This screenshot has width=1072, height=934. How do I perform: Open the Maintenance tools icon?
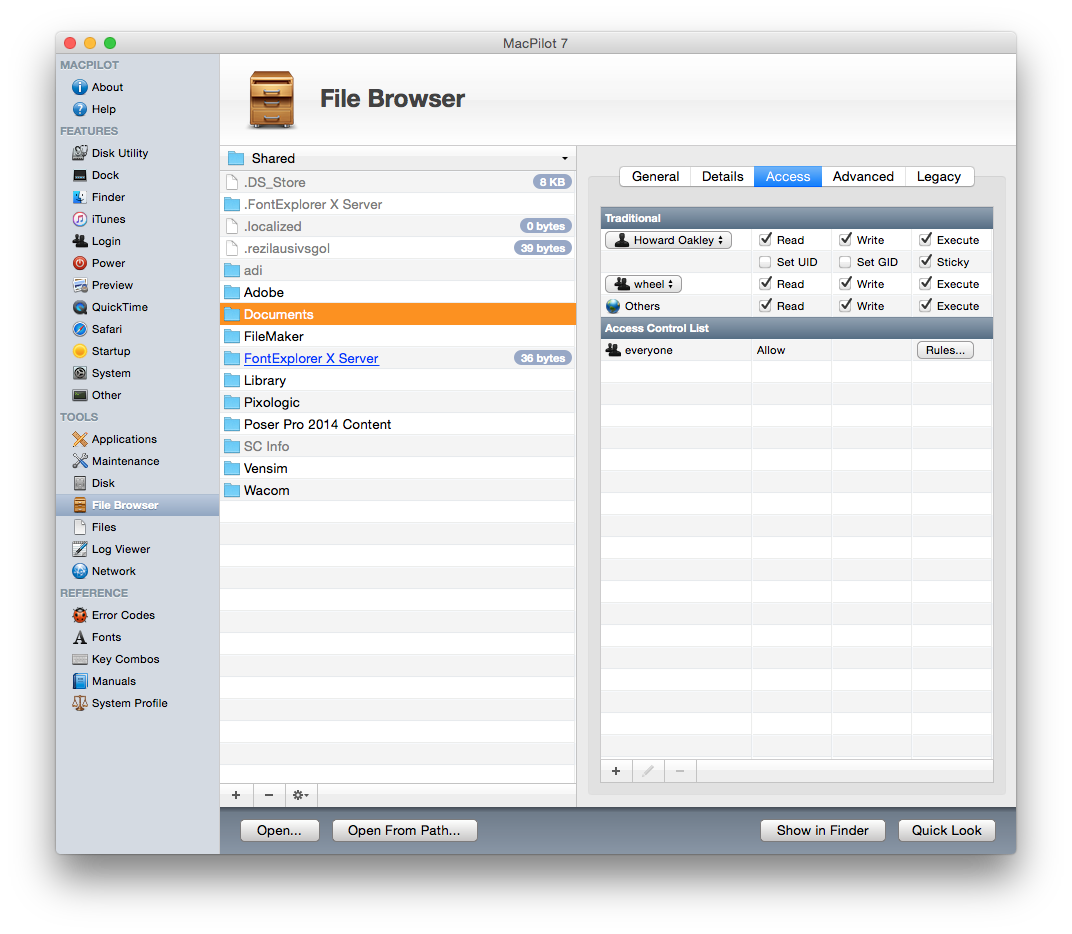80,461
